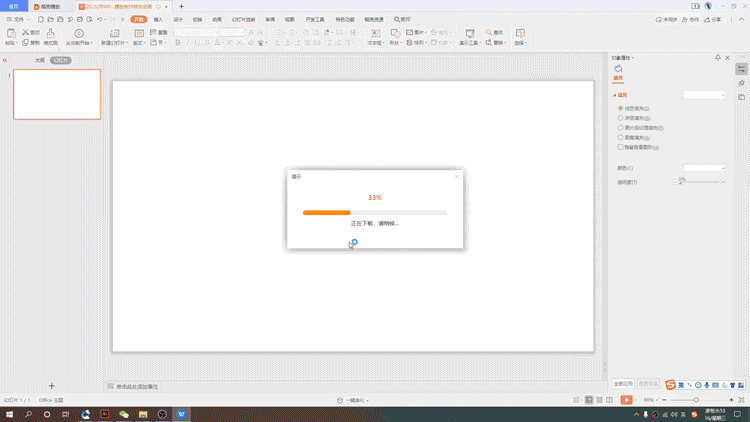Viewport: 750px width, 422px height.
Task: Switch to Normal view in status bar
Action: click(x=589, y=400)
